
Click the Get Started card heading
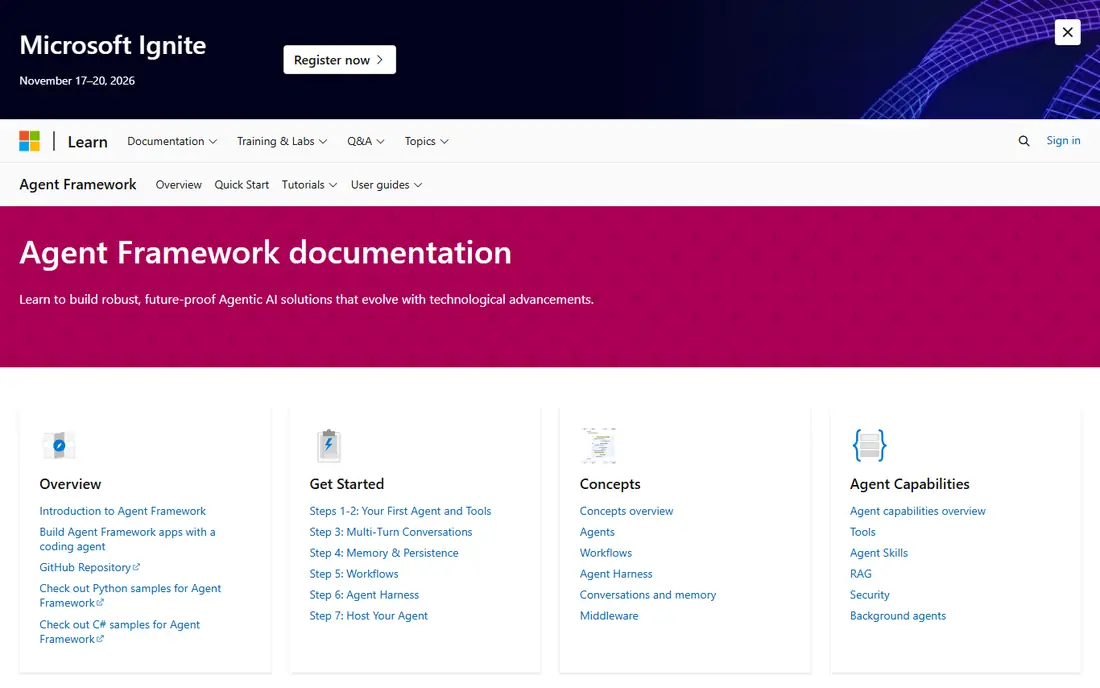(347, 484)
